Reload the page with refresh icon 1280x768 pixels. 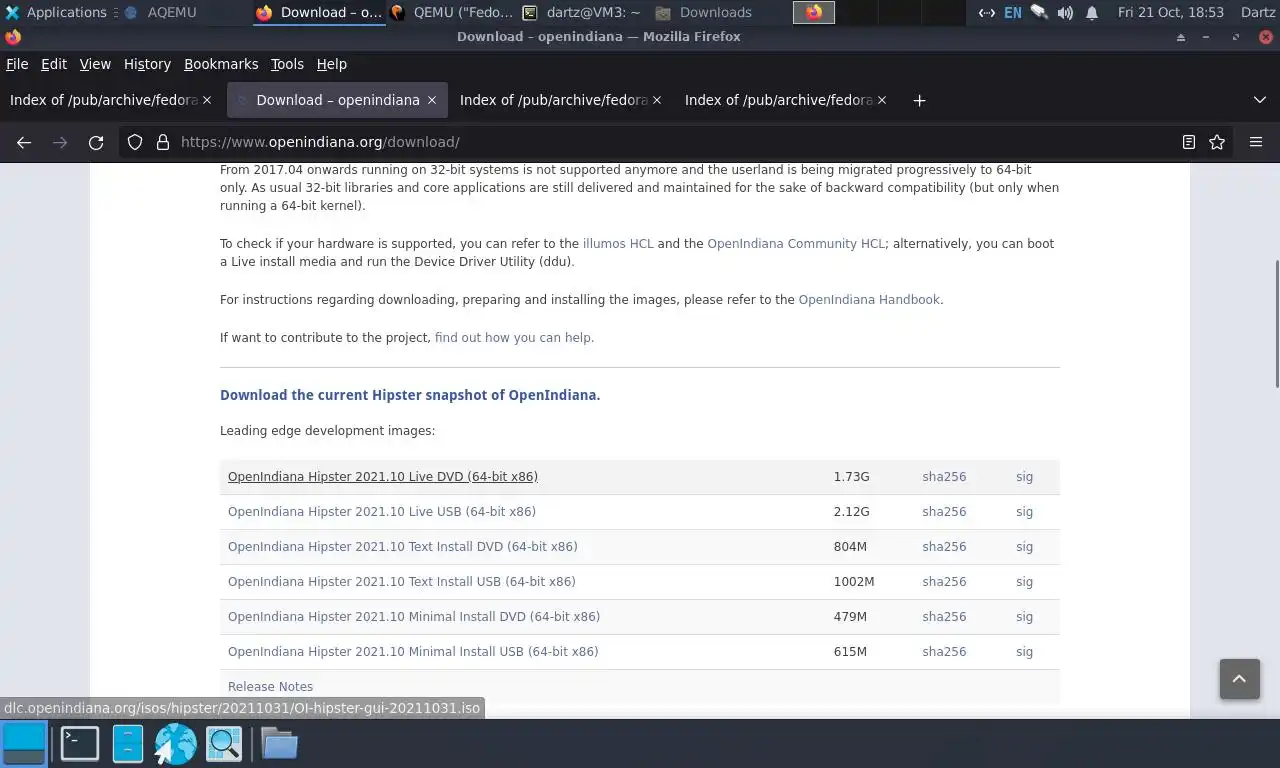tap(96, 142)
